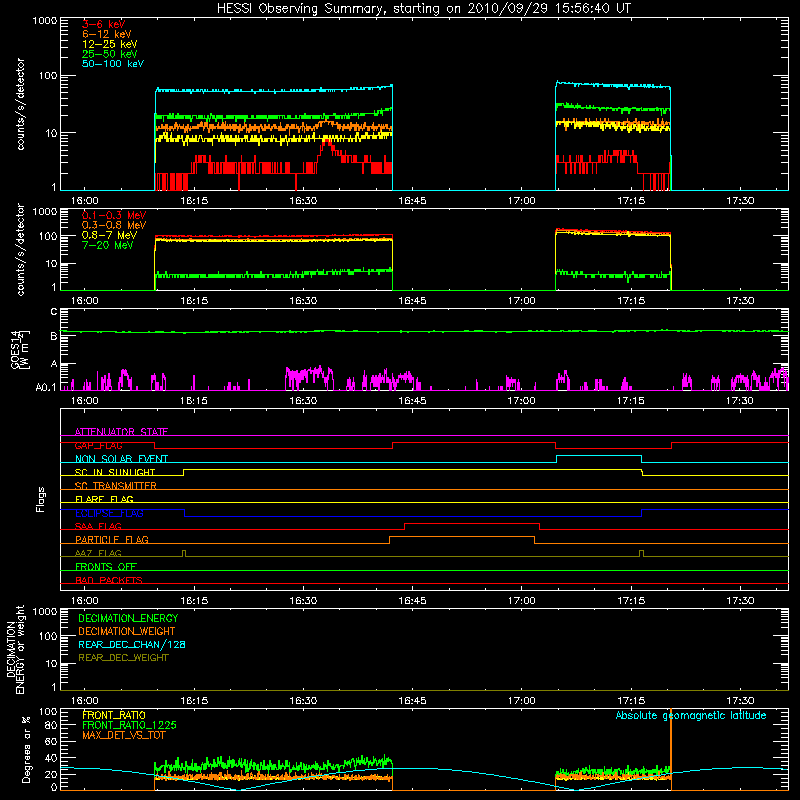Click the 16:45 tick under the decimation panel
Image resolution: width=800 pixels, height=800 pixels.
point(412,701)
